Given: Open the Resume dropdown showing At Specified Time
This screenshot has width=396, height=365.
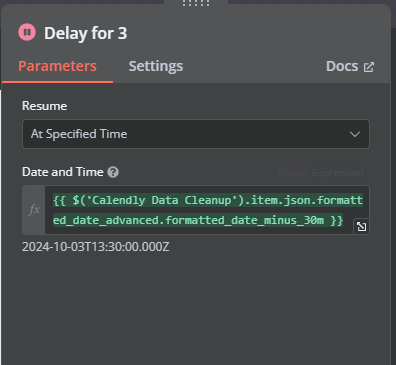Looking at the screenshot, I should [196, 134].
